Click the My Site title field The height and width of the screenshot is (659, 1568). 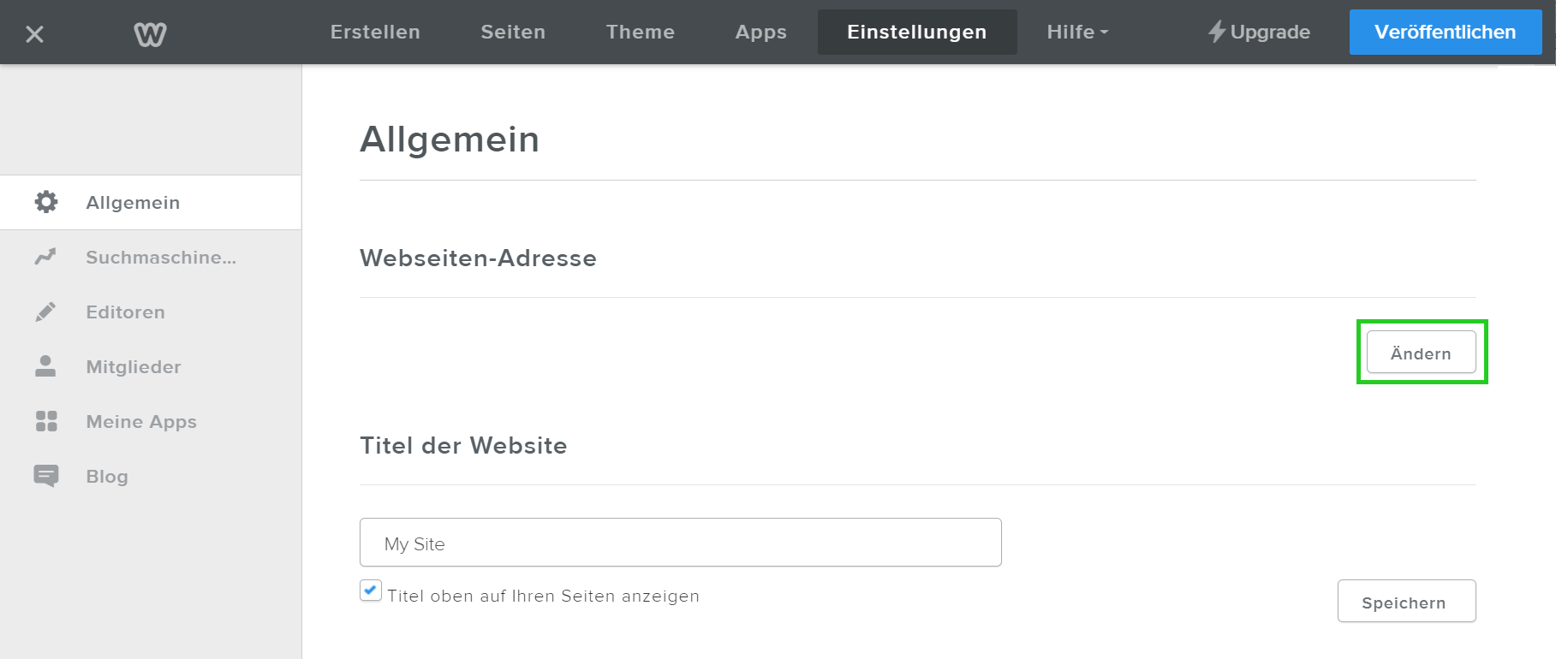click(681, 542)
